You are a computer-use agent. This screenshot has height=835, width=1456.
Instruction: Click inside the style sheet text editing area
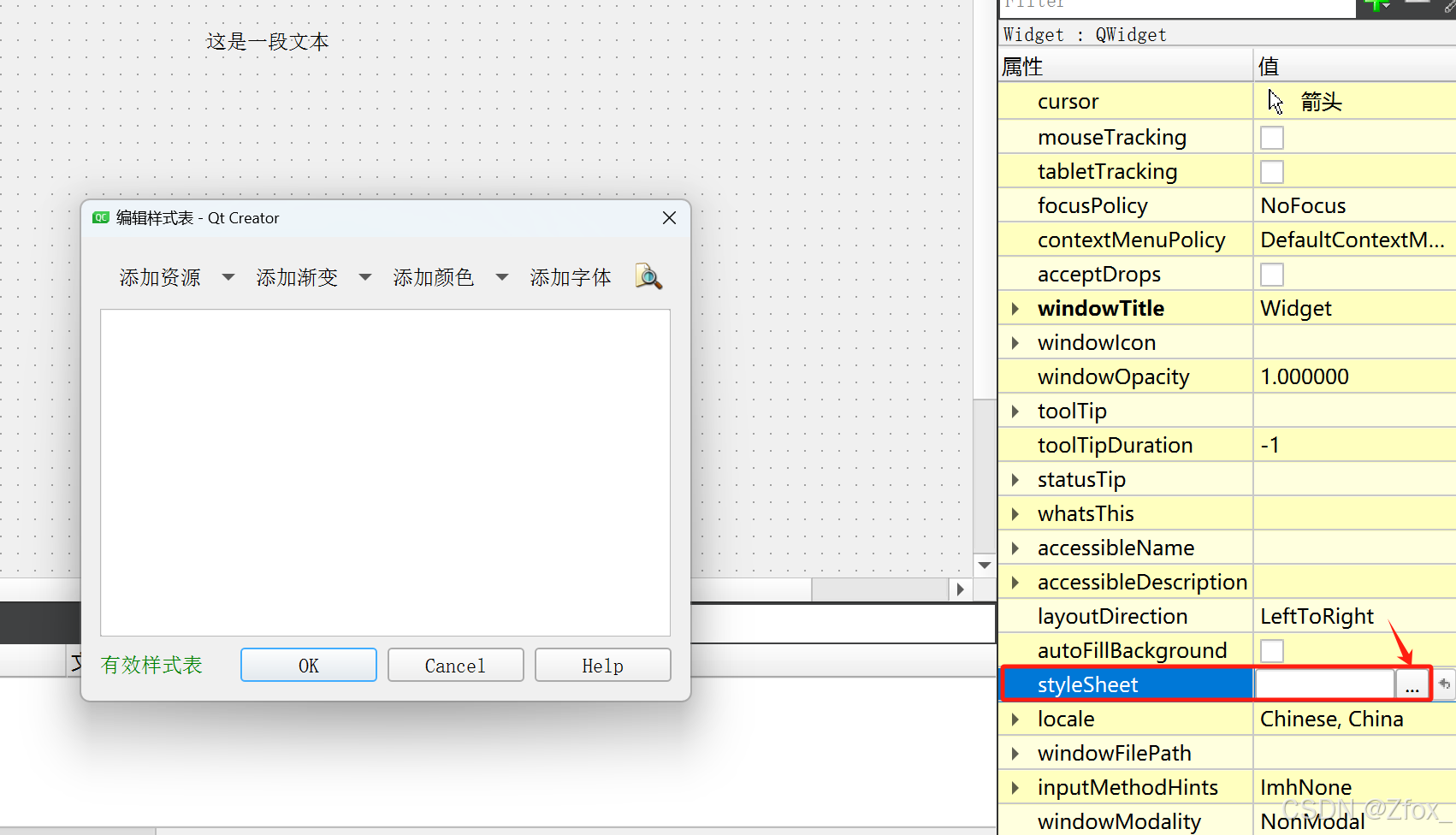(x=385, y=472)
